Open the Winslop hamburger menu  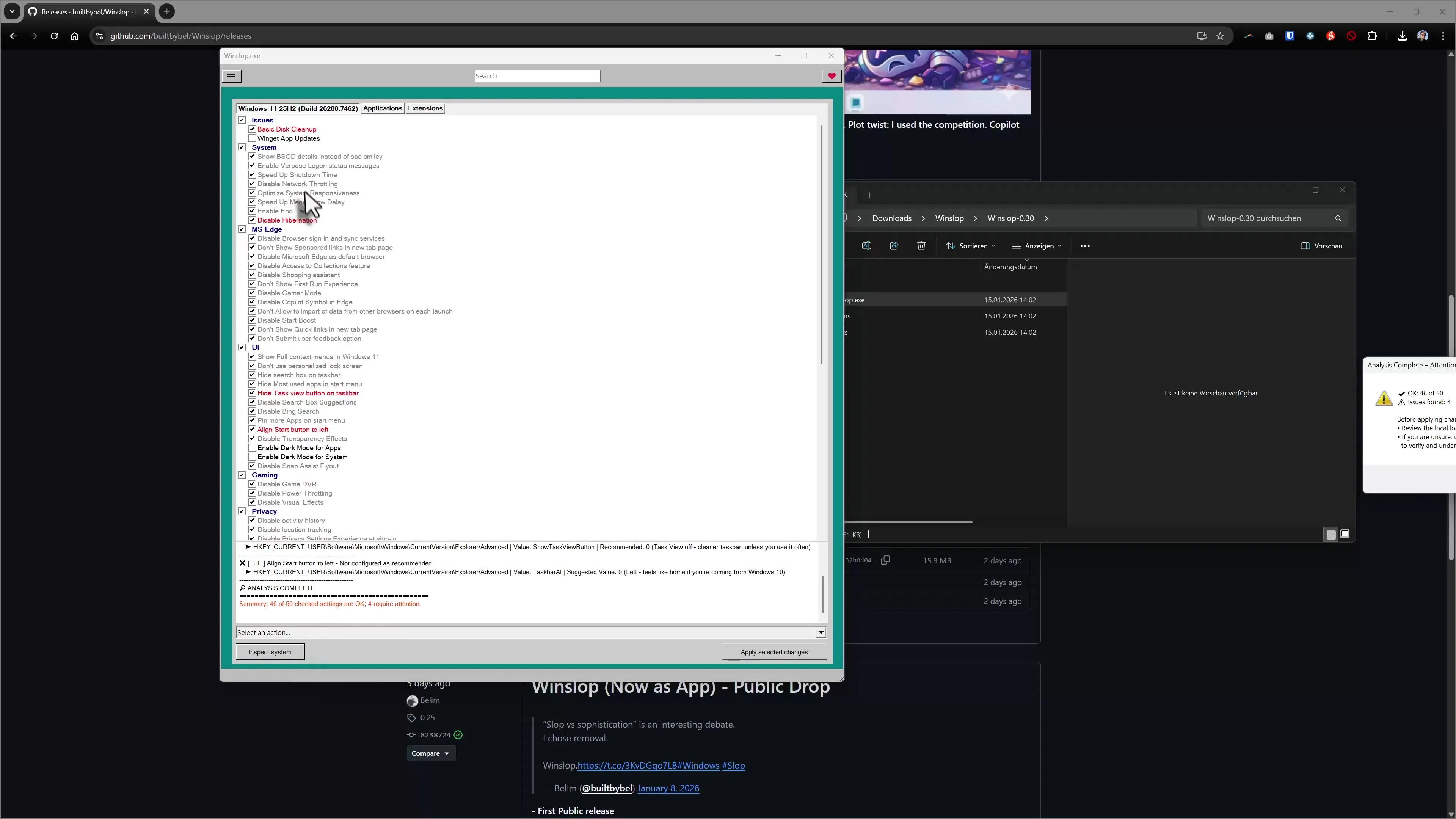click(231, 76)
